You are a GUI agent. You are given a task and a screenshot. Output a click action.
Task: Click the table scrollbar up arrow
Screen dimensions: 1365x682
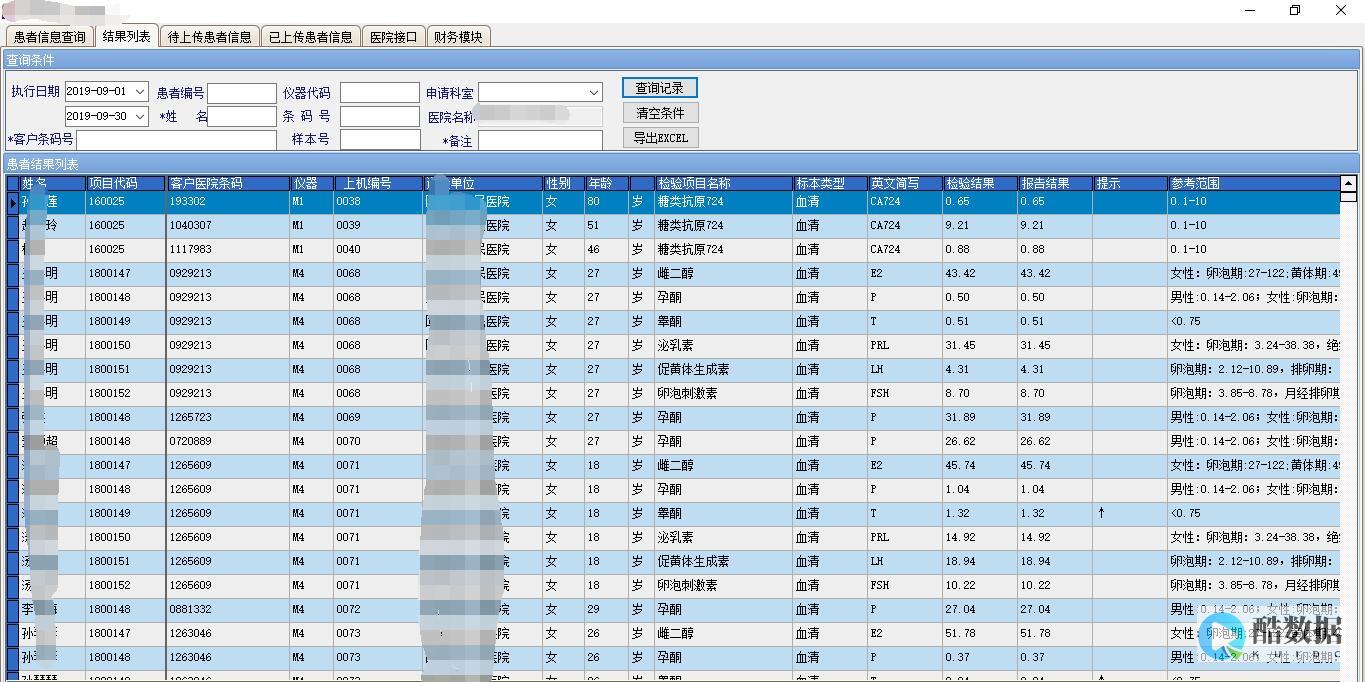click(1348, 183)
